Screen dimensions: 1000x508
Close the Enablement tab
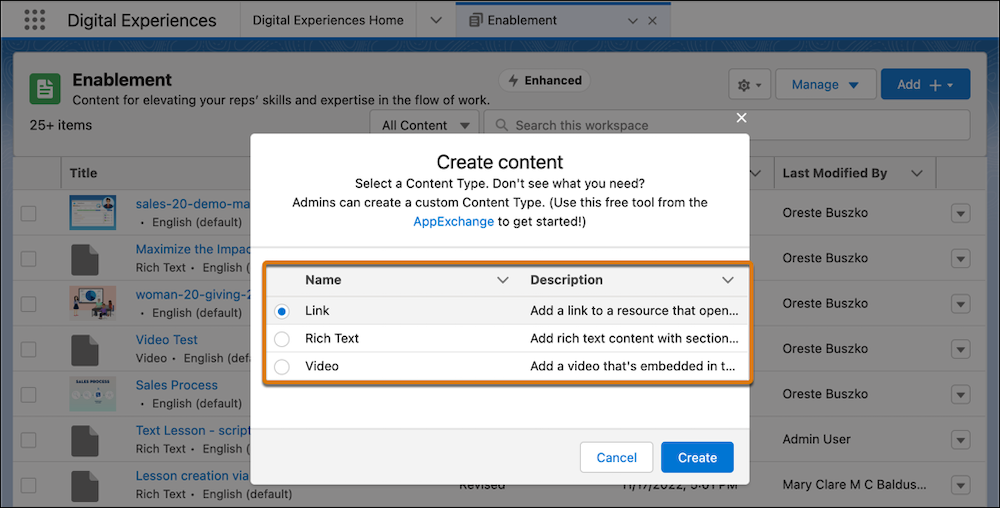point(653,20)
